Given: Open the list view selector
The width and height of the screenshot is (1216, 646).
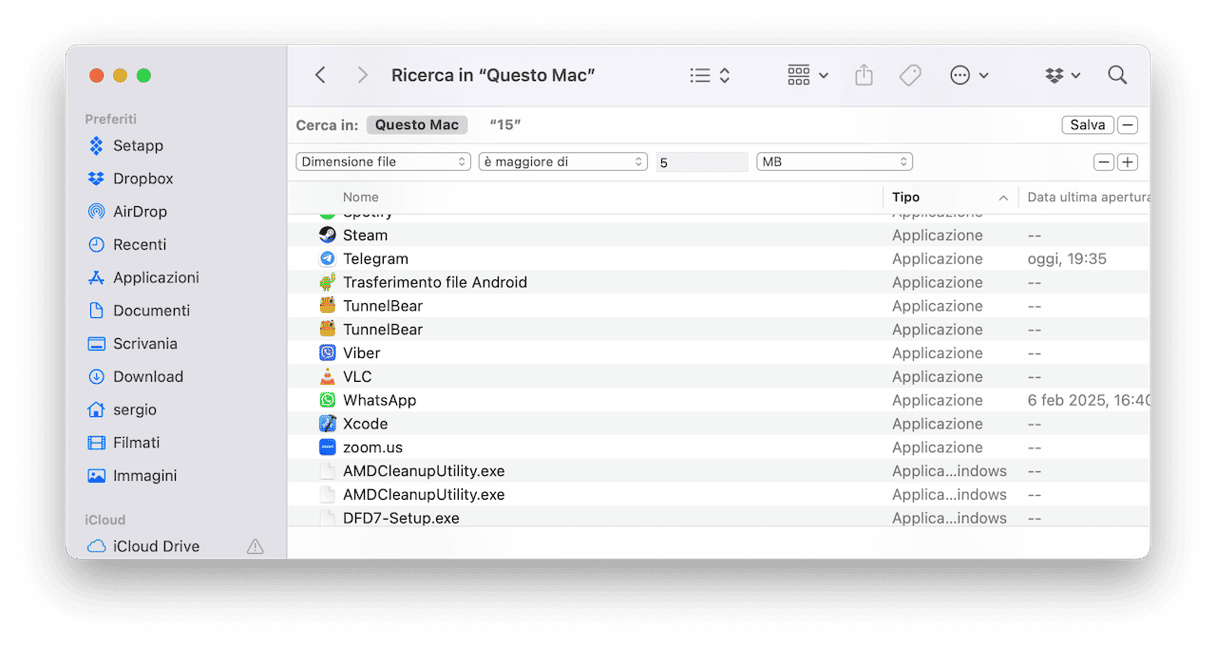Looking at the screenshot, I should coord(711,75).
